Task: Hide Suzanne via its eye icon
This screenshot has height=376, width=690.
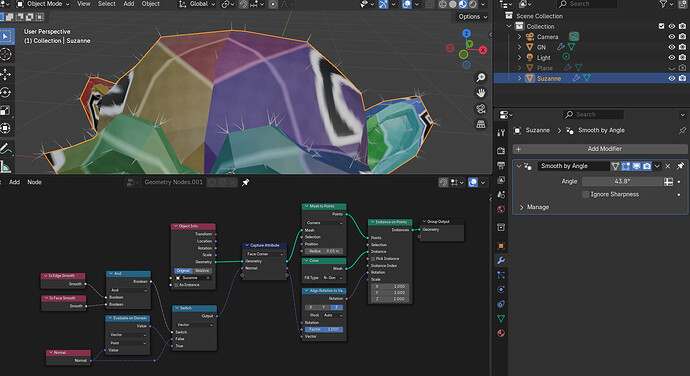Action: click(672, 78)
